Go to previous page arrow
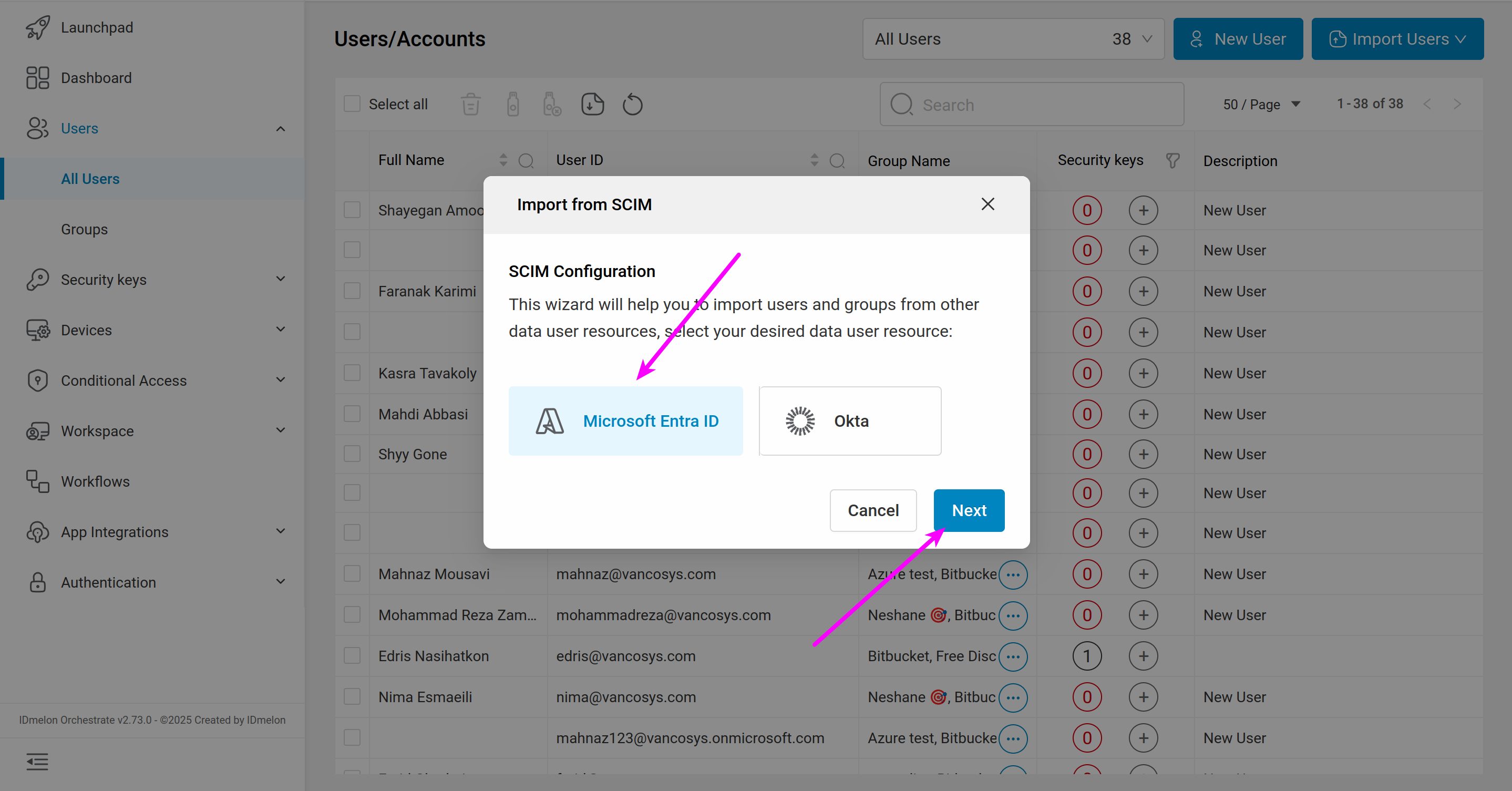Image resolution: width=1512 pixels, height=791 pixels. coord(1427,105)
